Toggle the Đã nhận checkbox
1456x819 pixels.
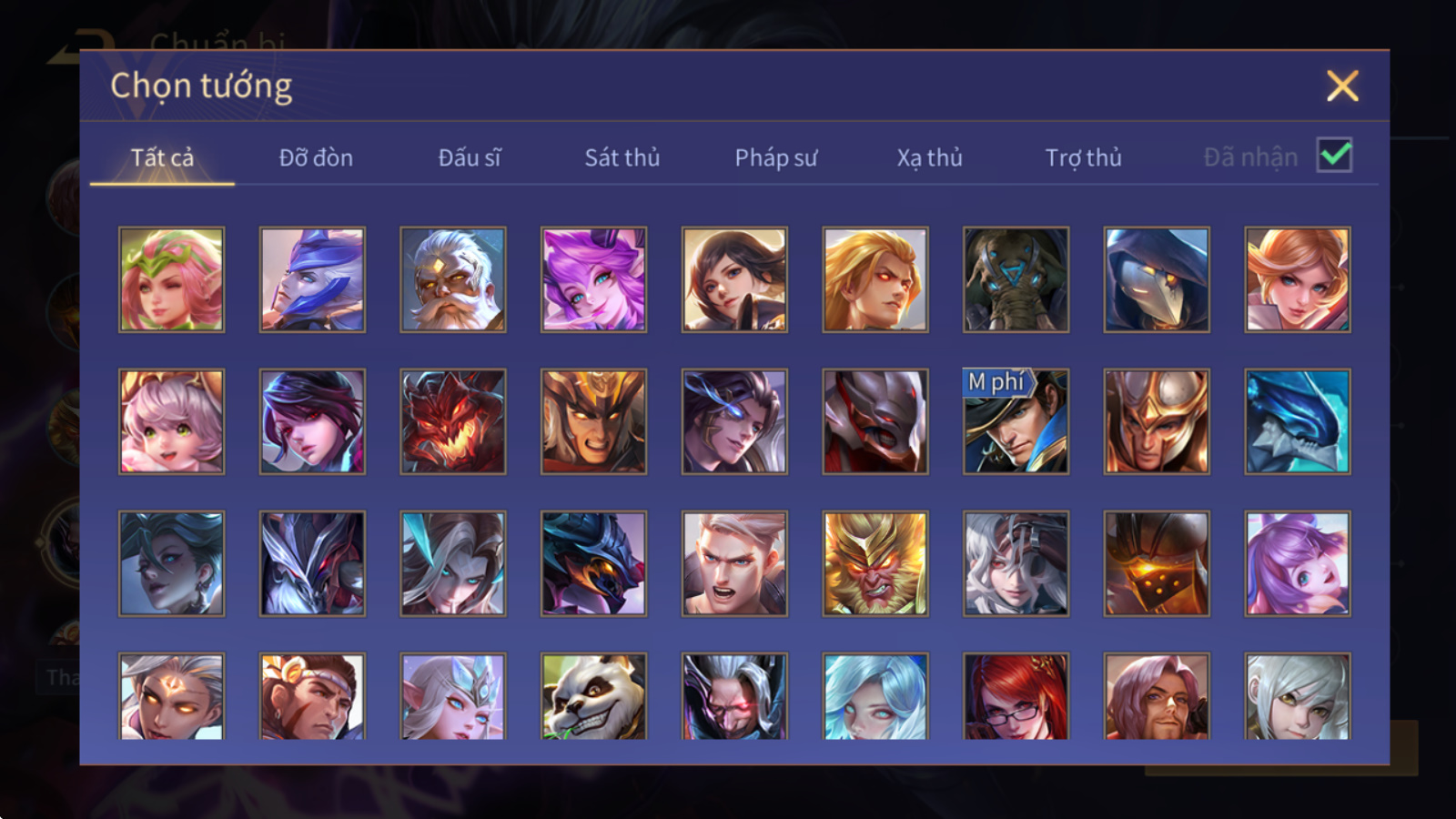tap(1335, 156)
